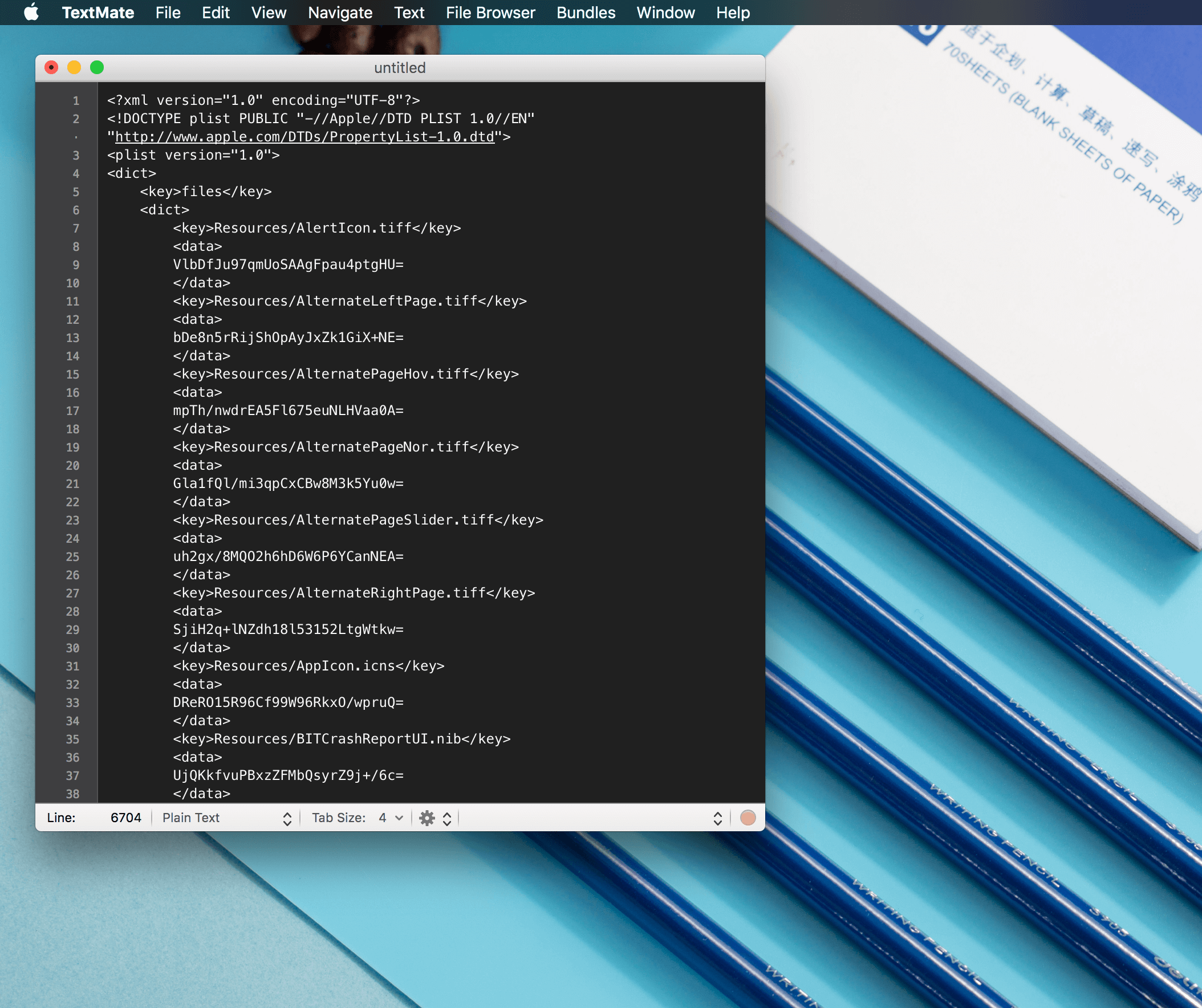Viewport: 1202px width, 1008px height.
Task: Click the DOCTYPE plist PUBLIC line
Action: click(320, 119)
